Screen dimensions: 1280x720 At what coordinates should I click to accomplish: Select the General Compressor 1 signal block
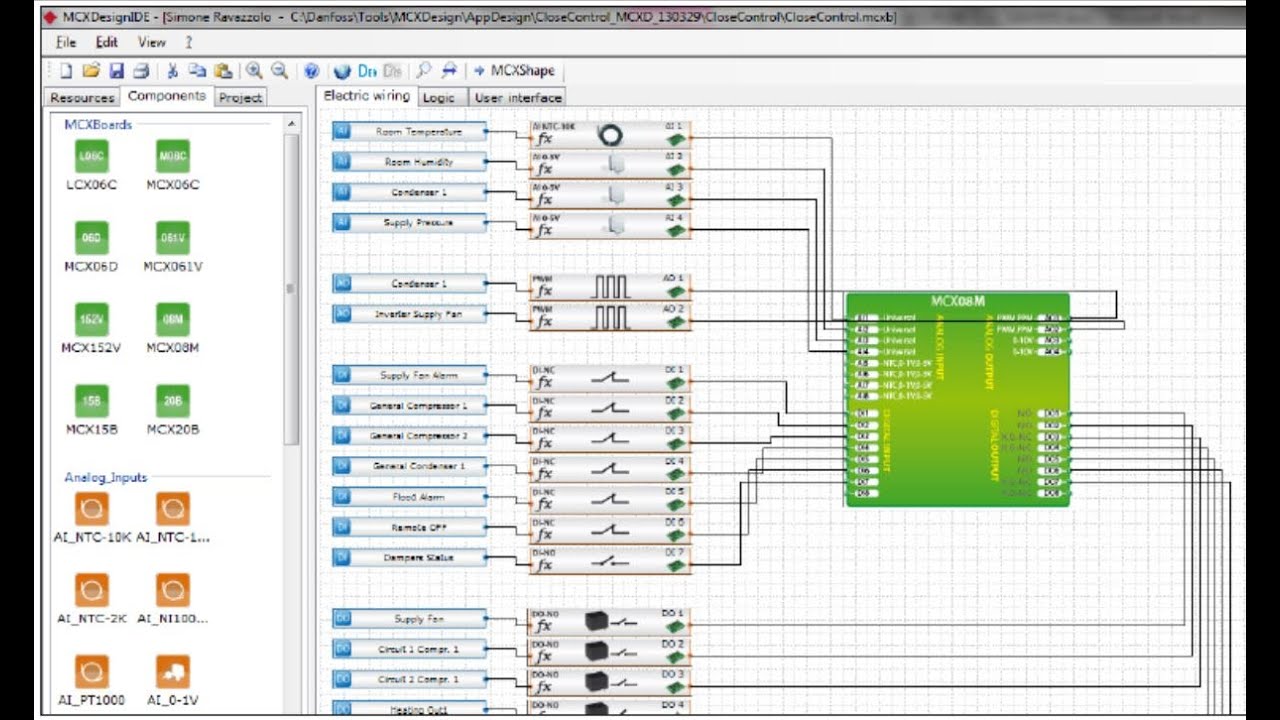point(410,406)
